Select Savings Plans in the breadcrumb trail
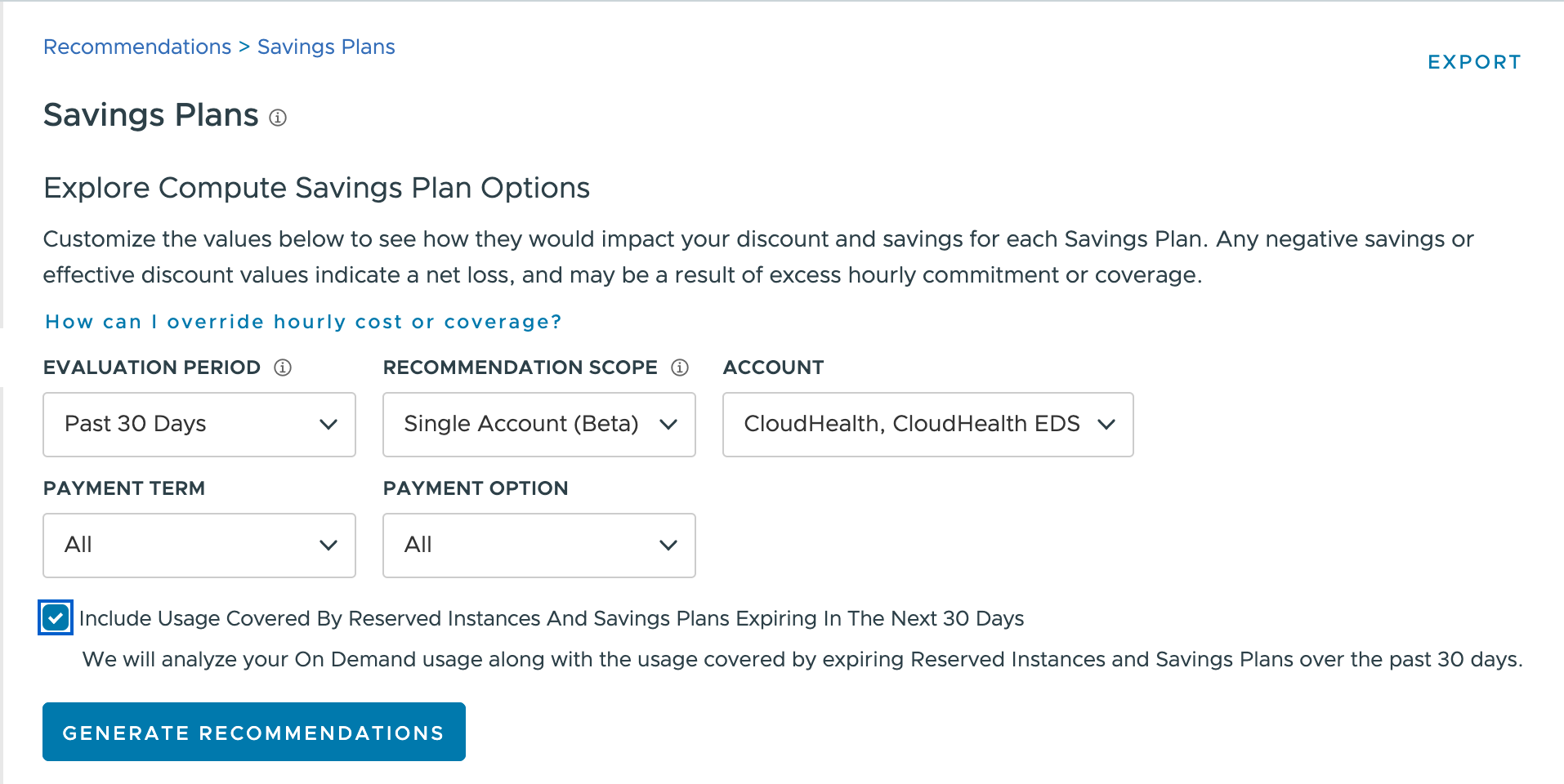This screenshot has height=784, width=1564. (326, 47)
